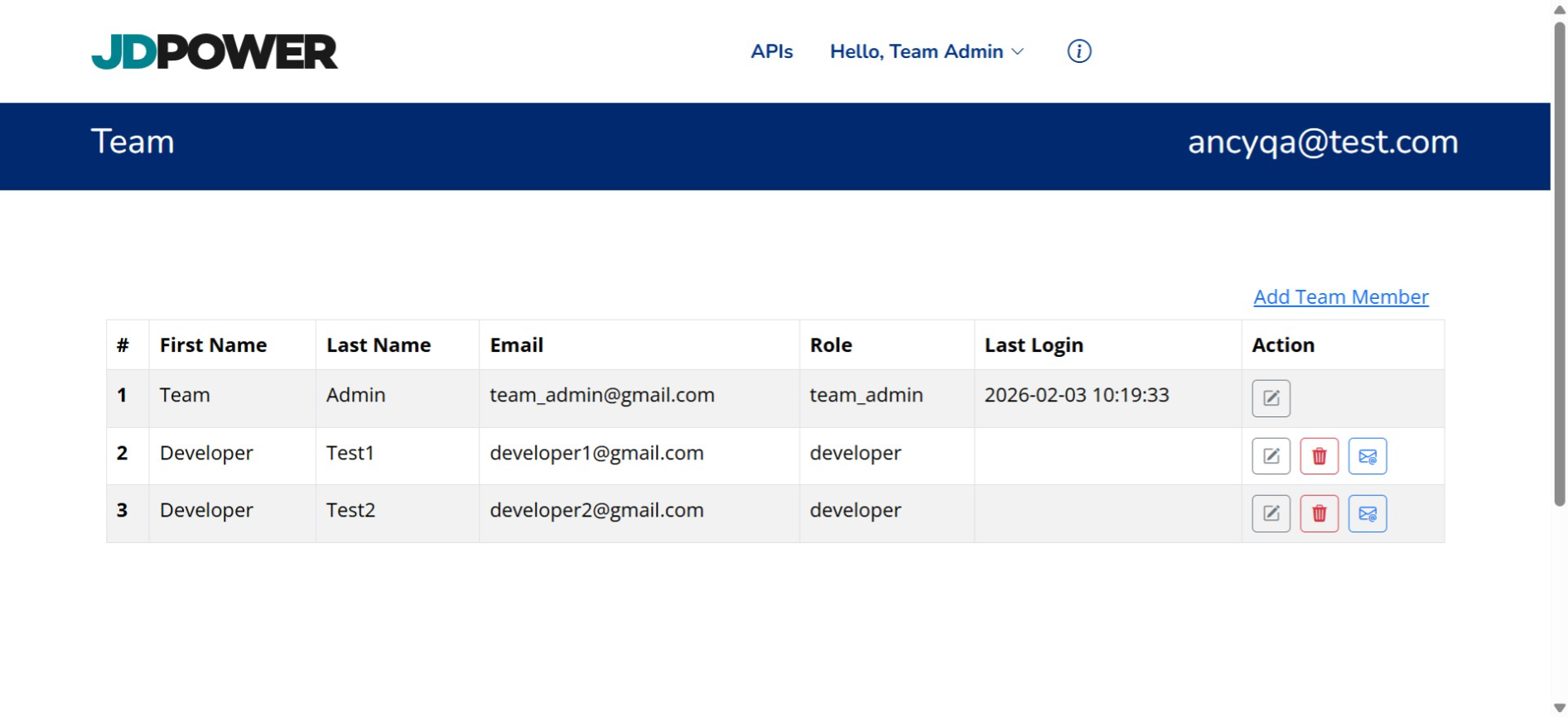Open edit for Developer Test2
This screenshot has height=717, width=1568.
click(x=1270, y=513)
